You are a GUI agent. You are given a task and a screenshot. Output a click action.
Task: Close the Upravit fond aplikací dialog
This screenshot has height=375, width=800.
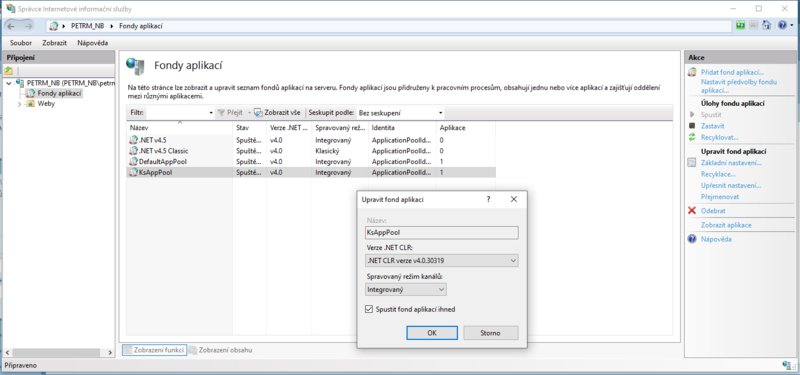[x=514, y=199]
